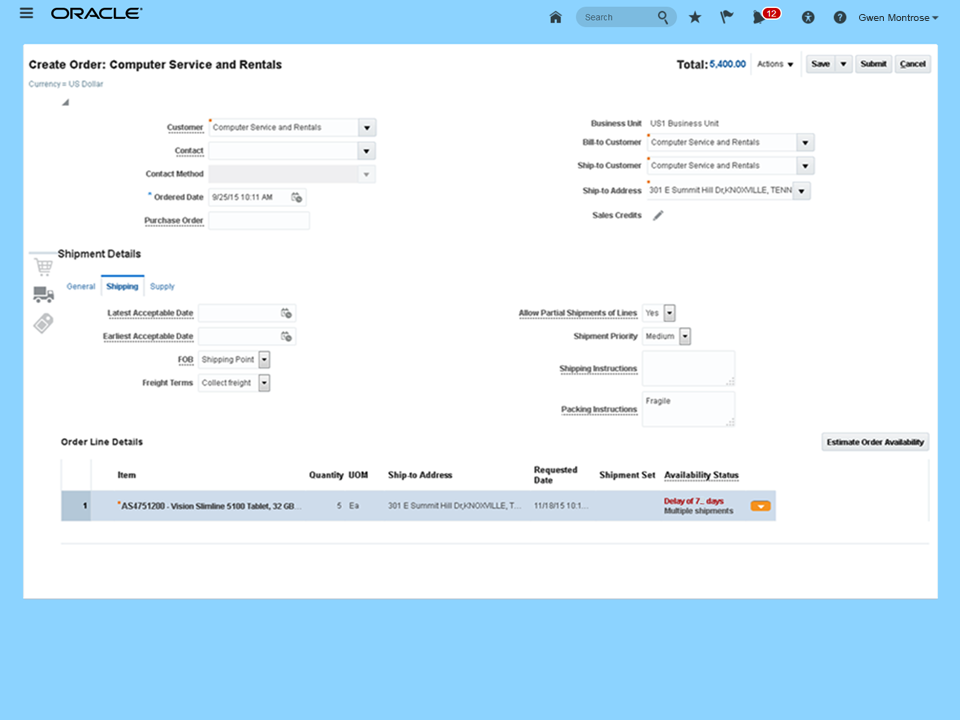Click the Oracle logo
This screenshot has height=720, width=960.
tap(96, 13)
